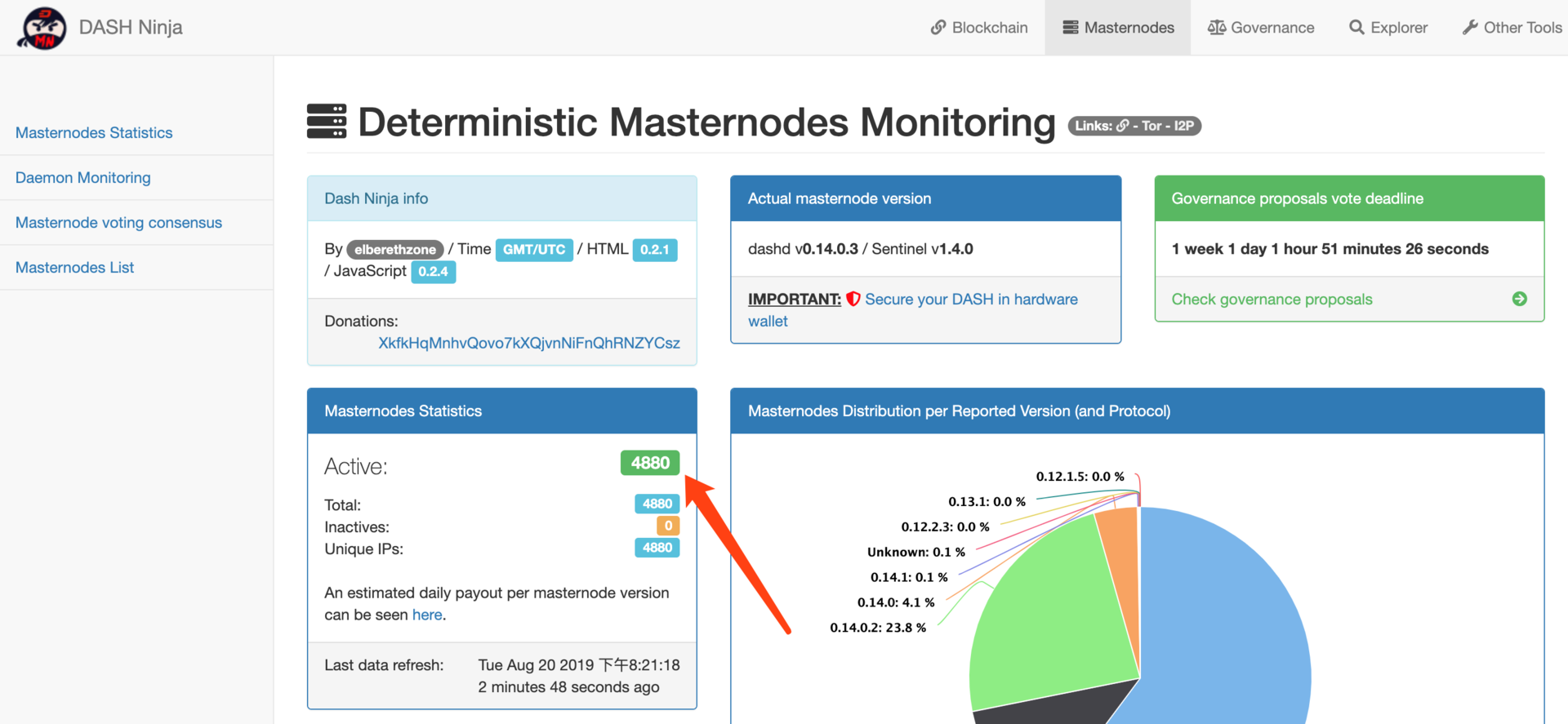This screenshot has width=1568, height=724.
Task: Open Daemon Monitoring sidebar link
Action: [x=83, y=177]
